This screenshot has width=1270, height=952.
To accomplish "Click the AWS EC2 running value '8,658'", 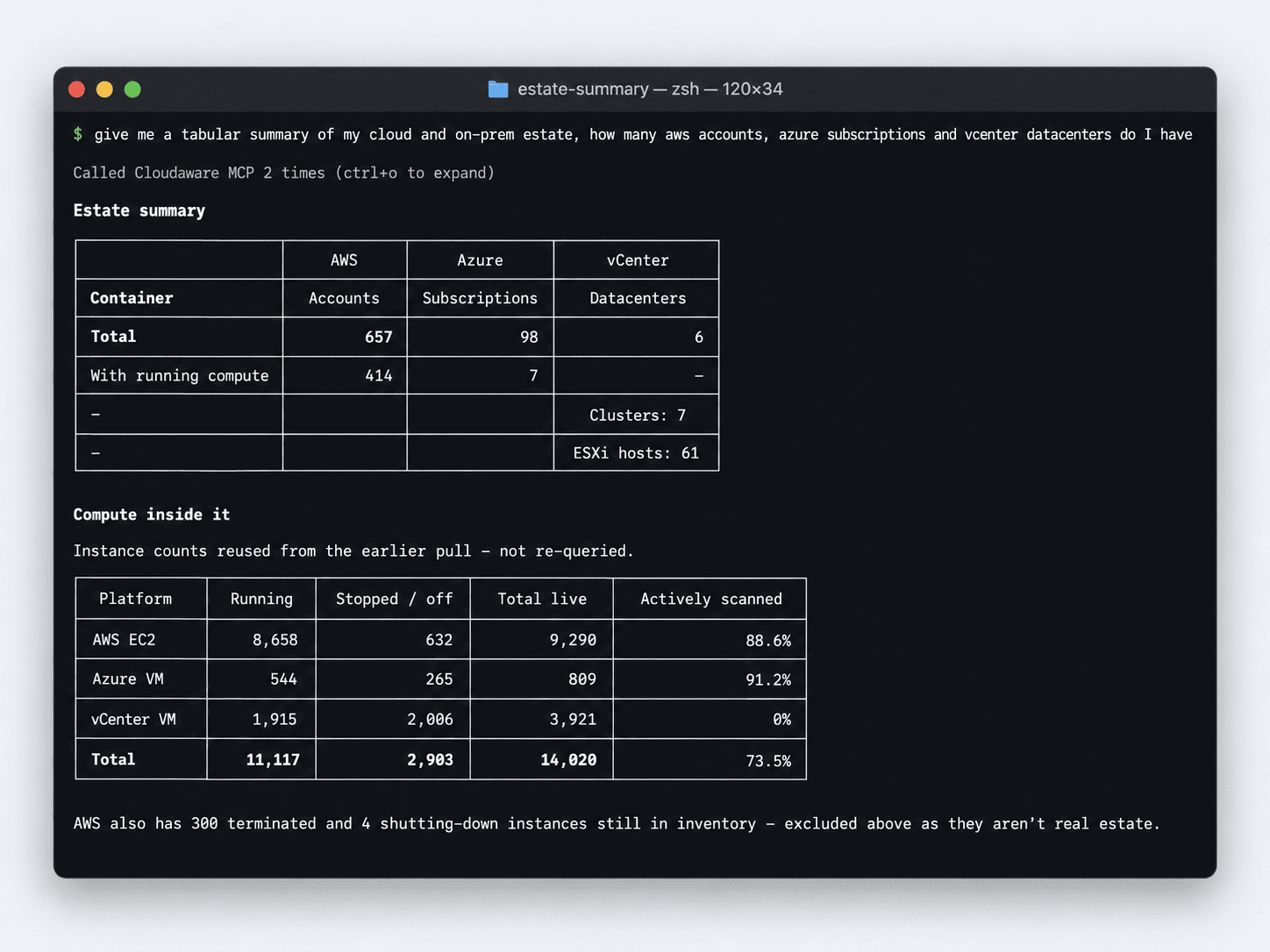I will click(x=275, y=640).
